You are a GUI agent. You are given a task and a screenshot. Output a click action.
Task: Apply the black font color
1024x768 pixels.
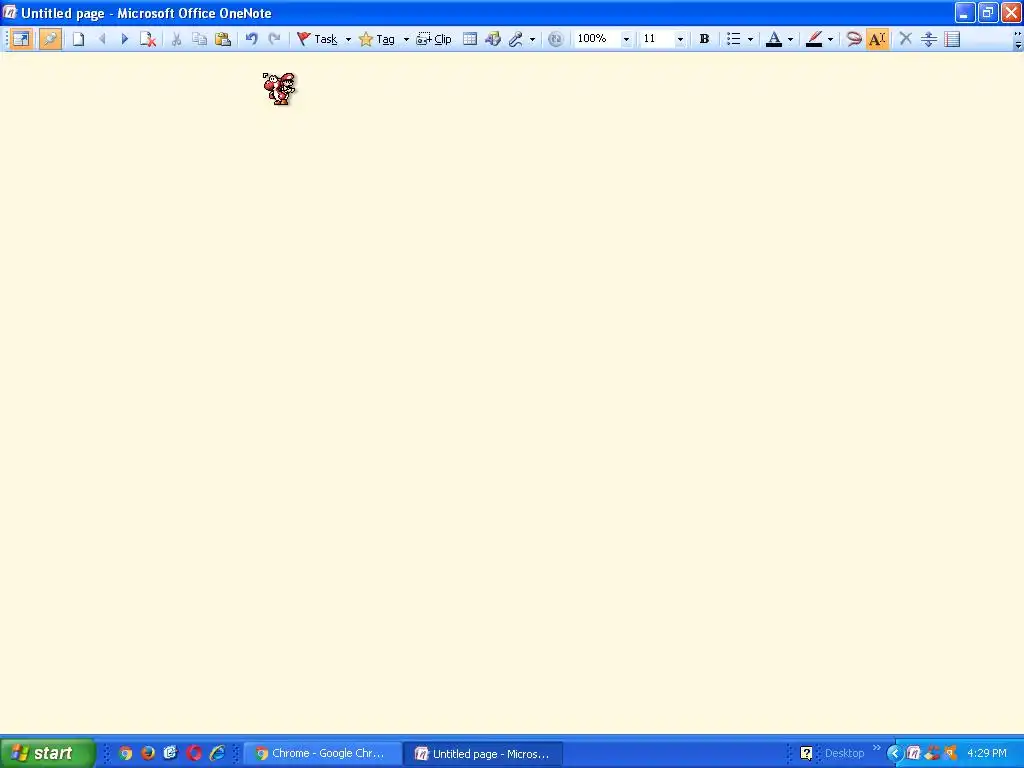774,39
